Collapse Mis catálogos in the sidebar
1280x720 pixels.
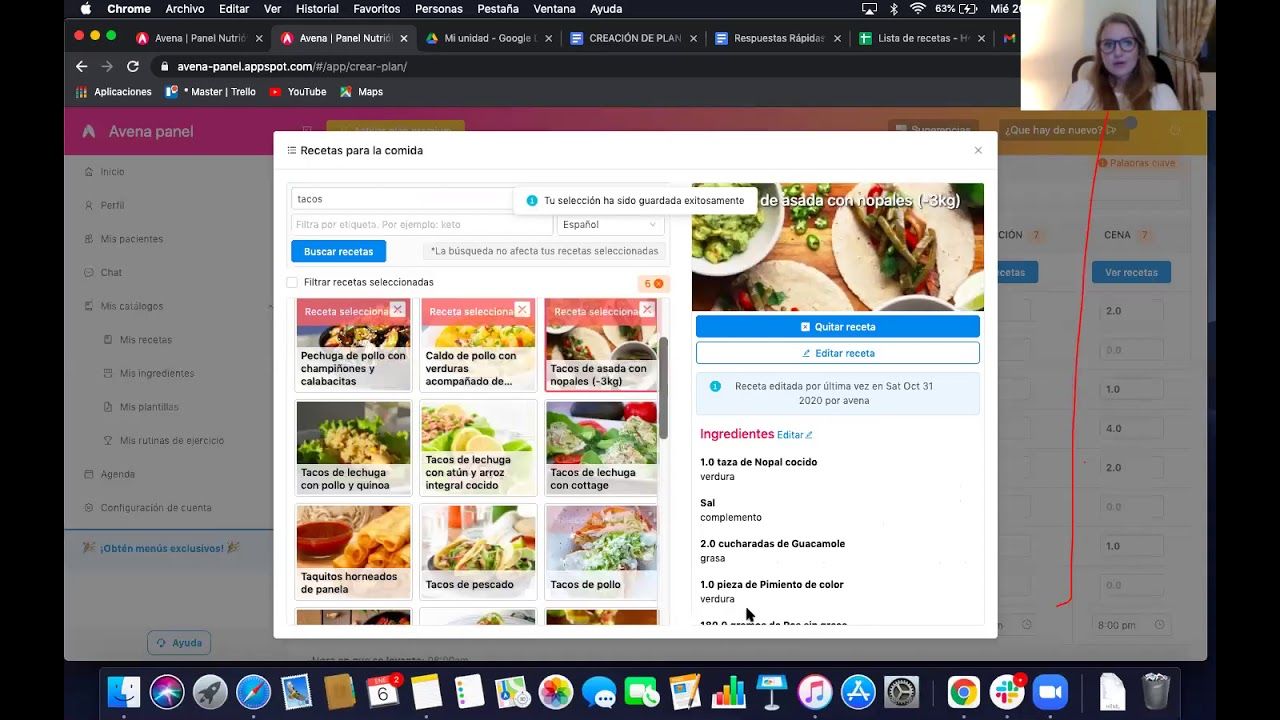131,306
